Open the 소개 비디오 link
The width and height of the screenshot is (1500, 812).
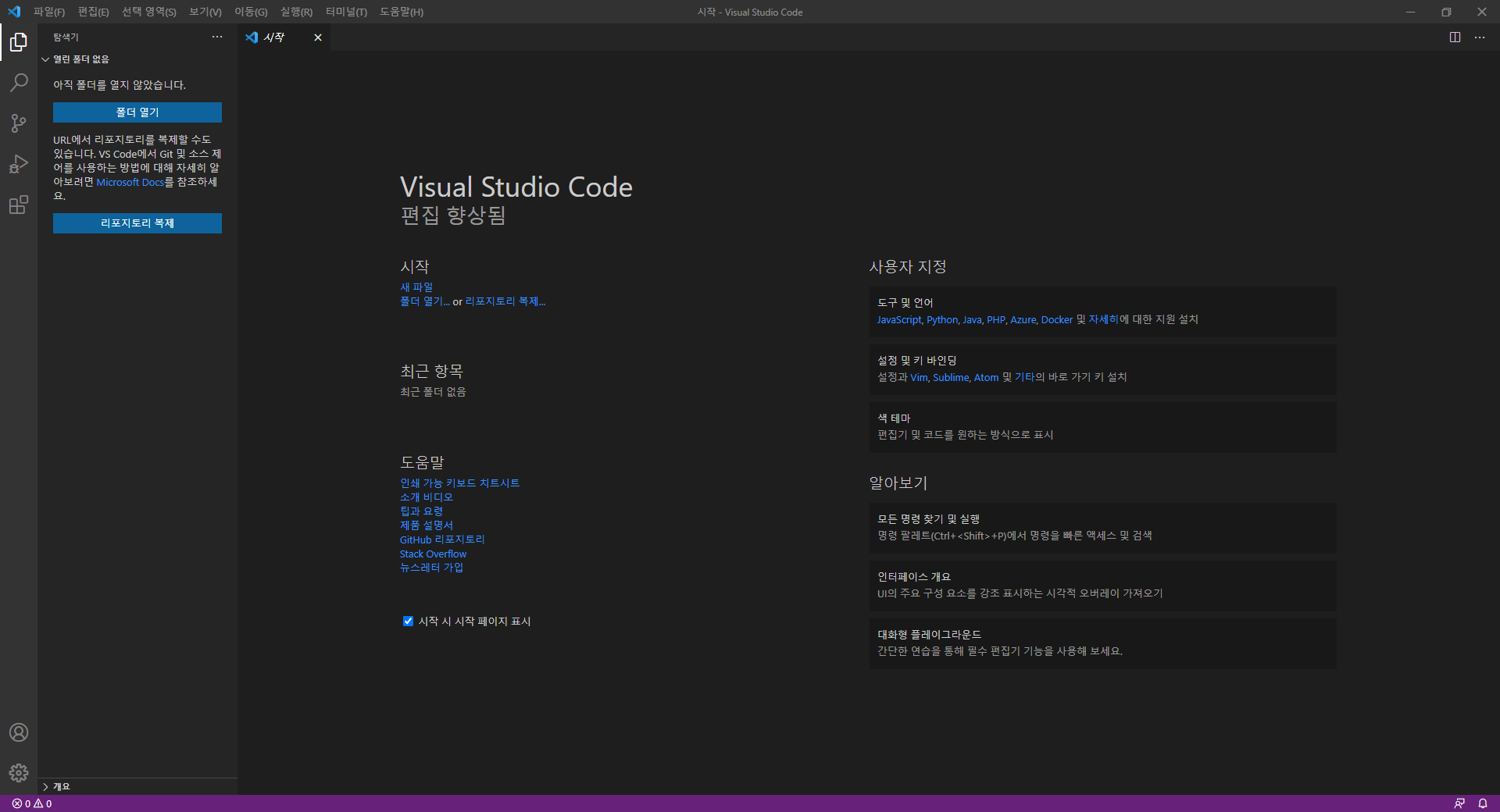point(427,497)
